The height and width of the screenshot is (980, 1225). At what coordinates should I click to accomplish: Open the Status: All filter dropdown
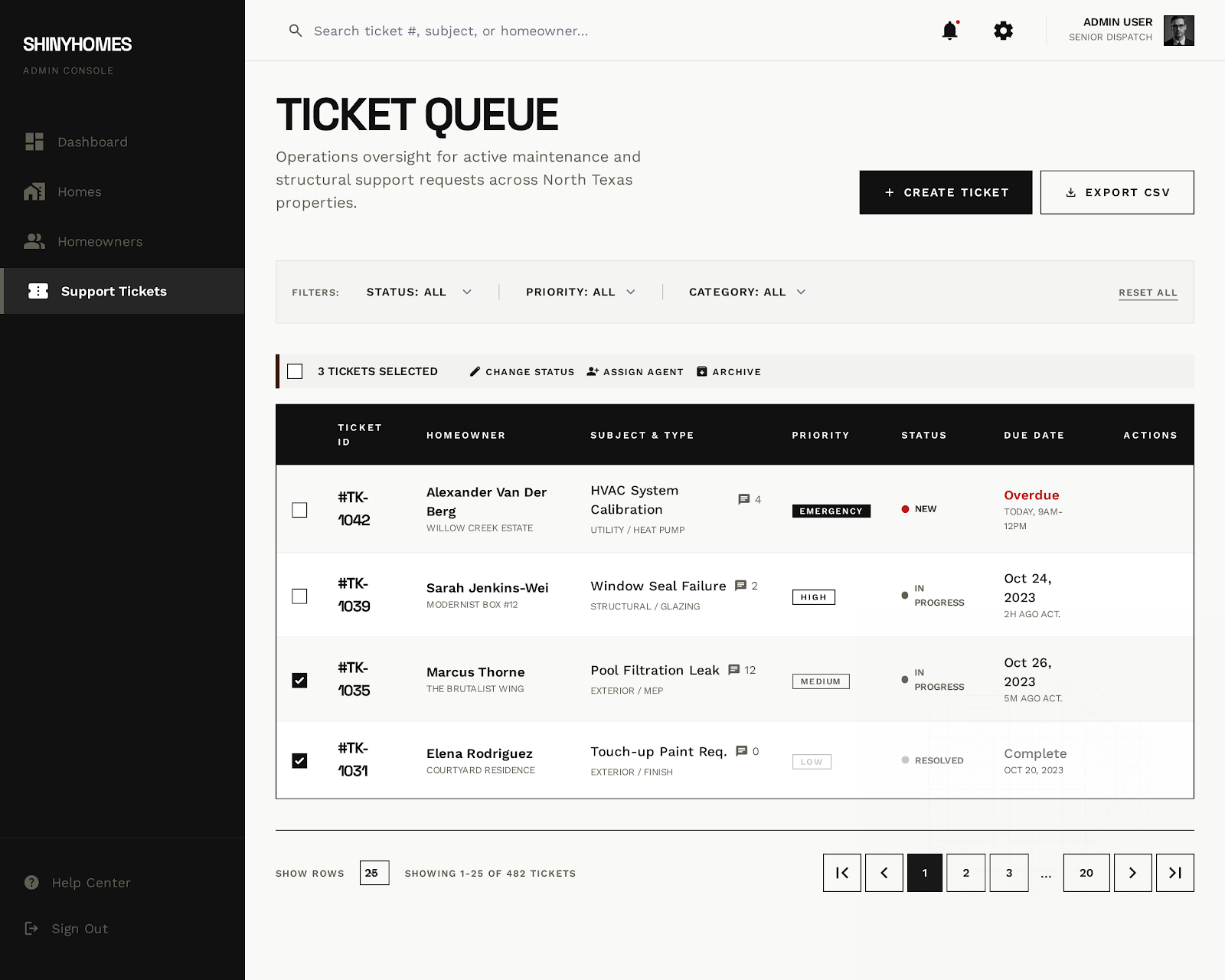418,292
